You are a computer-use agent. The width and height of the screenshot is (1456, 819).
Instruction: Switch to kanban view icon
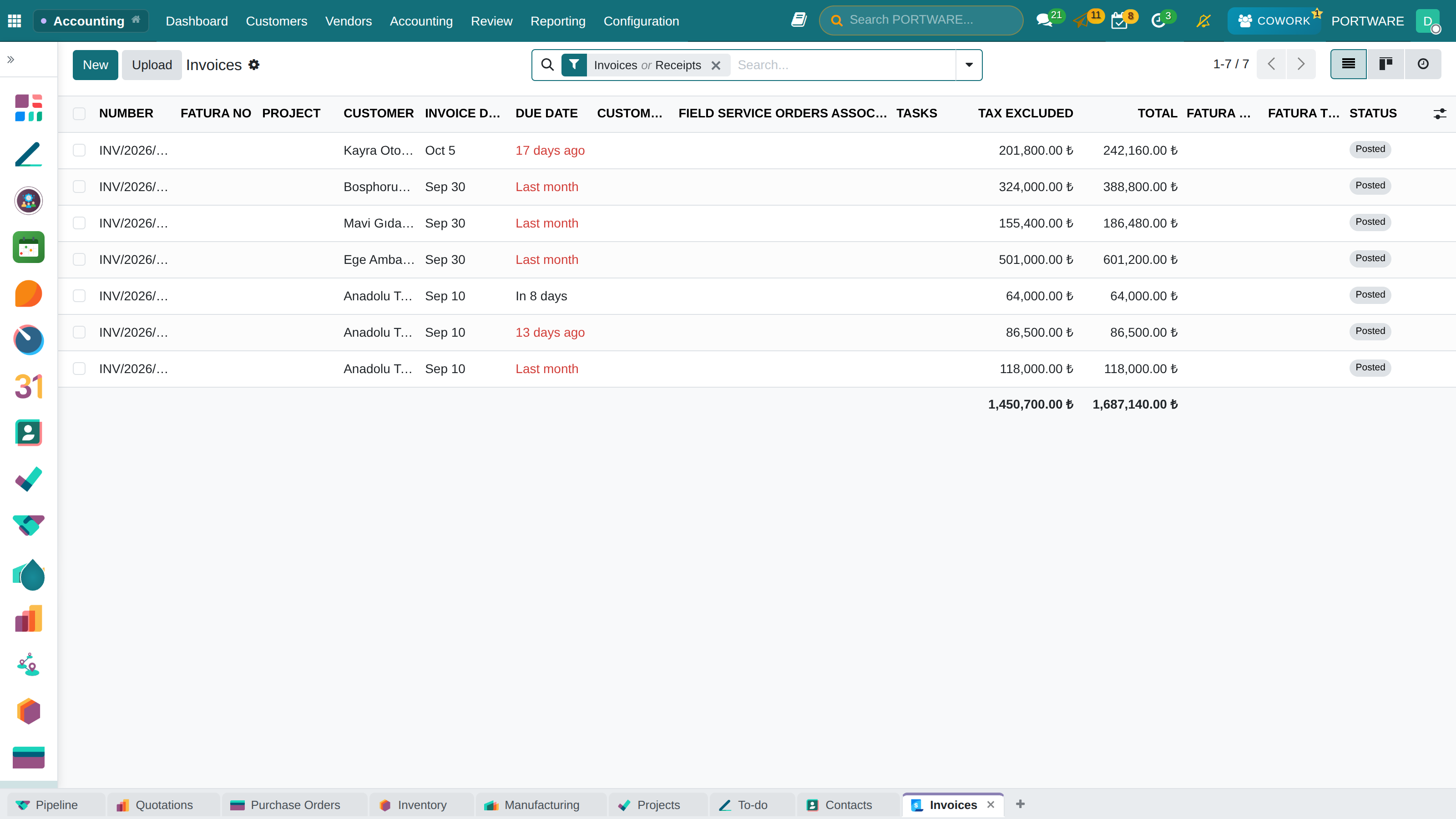coord(1385,64)
